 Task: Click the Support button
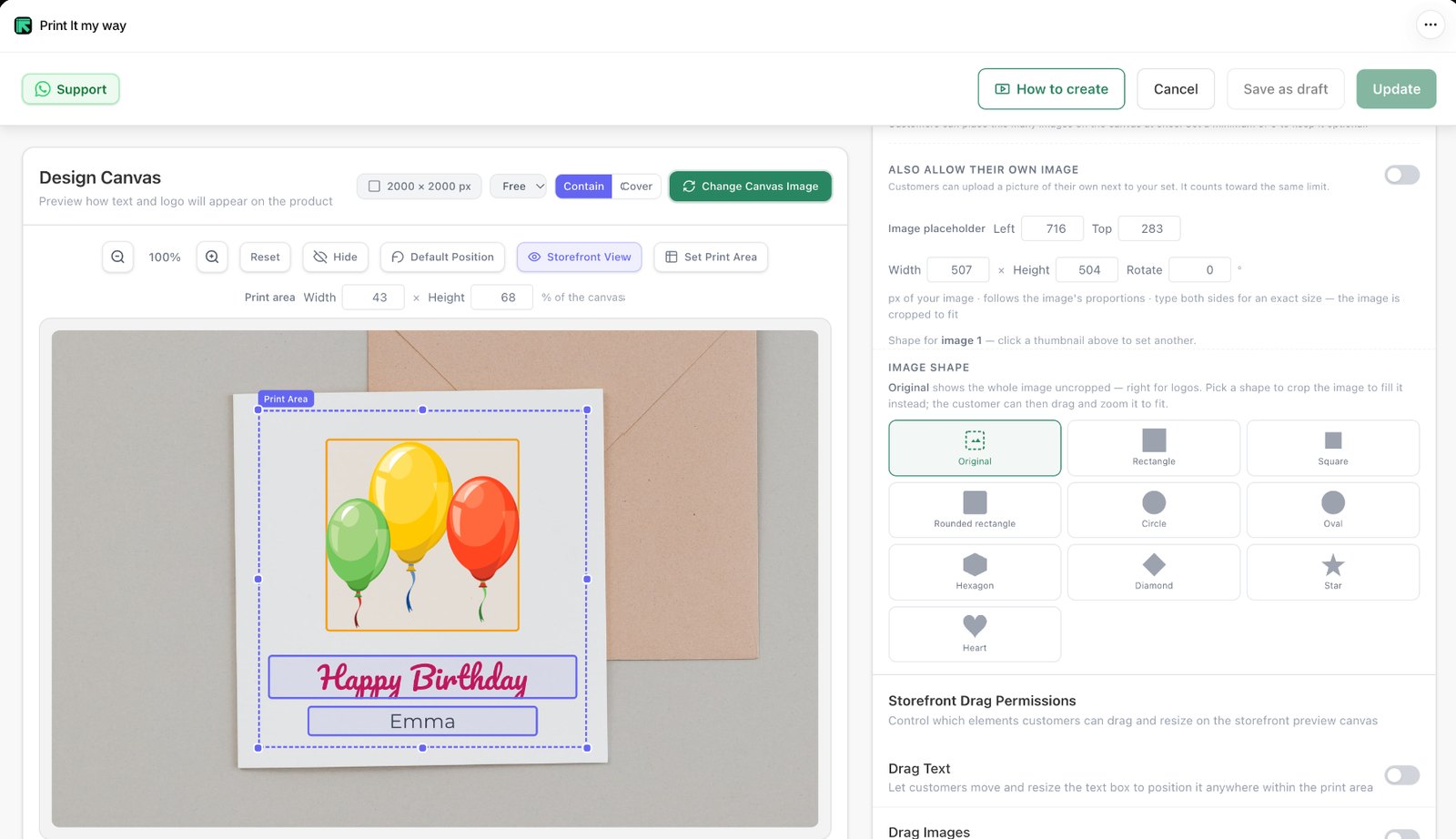[x=71, y=89]
